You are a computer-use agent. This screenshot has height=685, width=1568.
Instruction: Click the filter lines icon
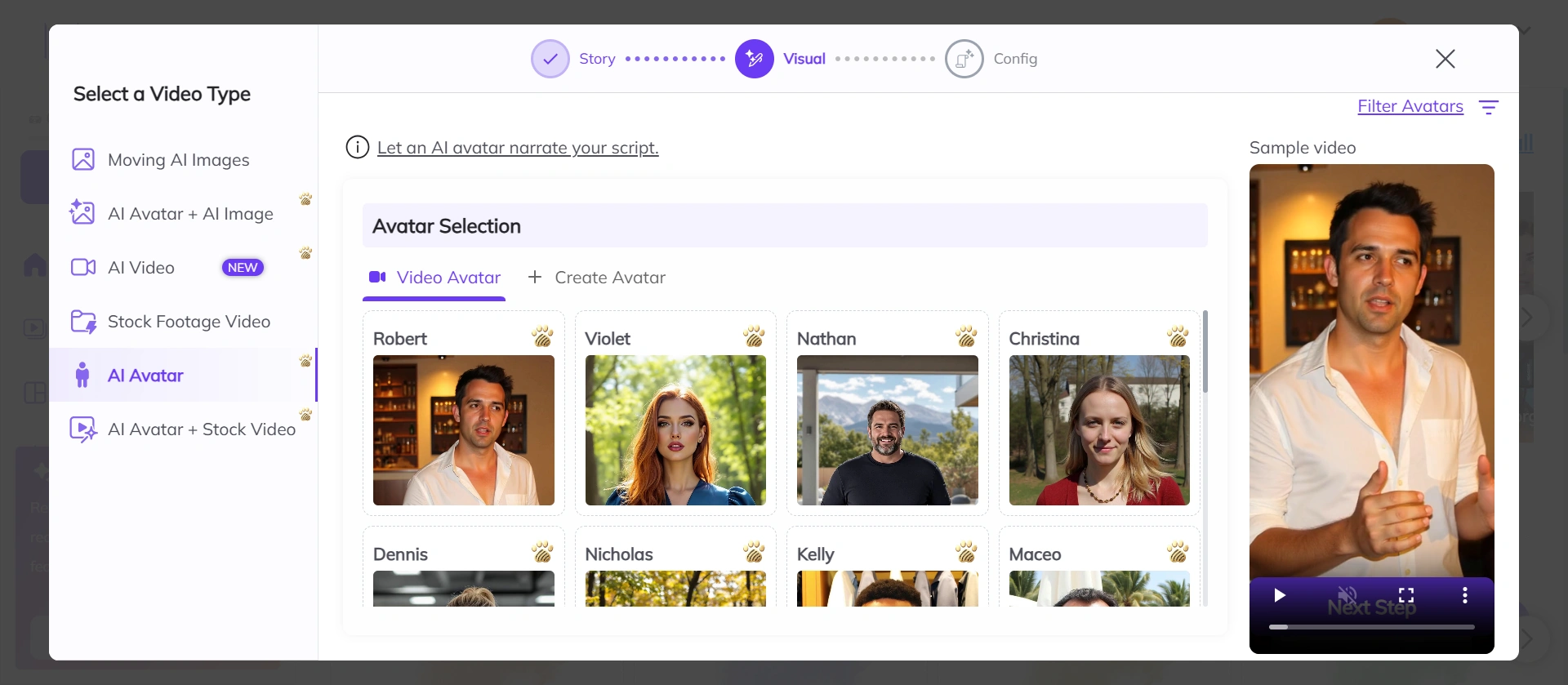tap(1489, 107)
